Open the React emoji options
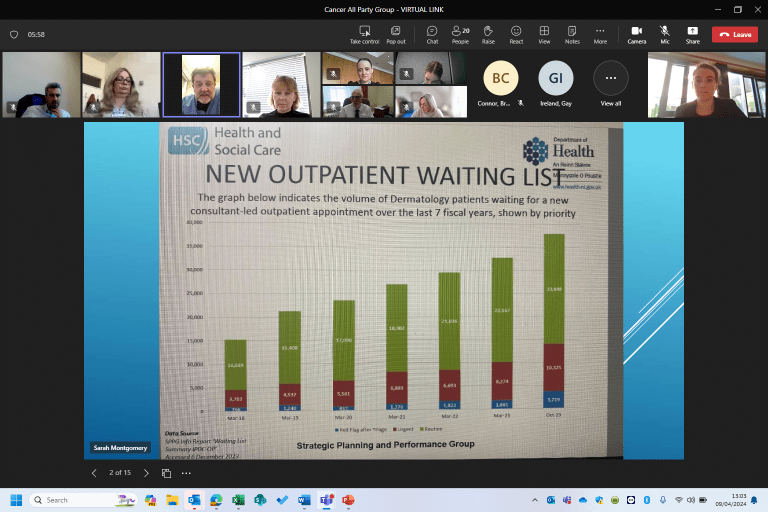The width and height of the screenshot is (768, 512). [x=516, y=35]
